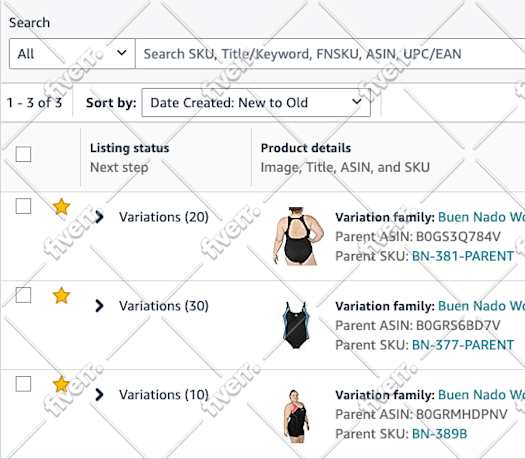Open the BN-381-PARENT SKU link

[x=463, y=256]
